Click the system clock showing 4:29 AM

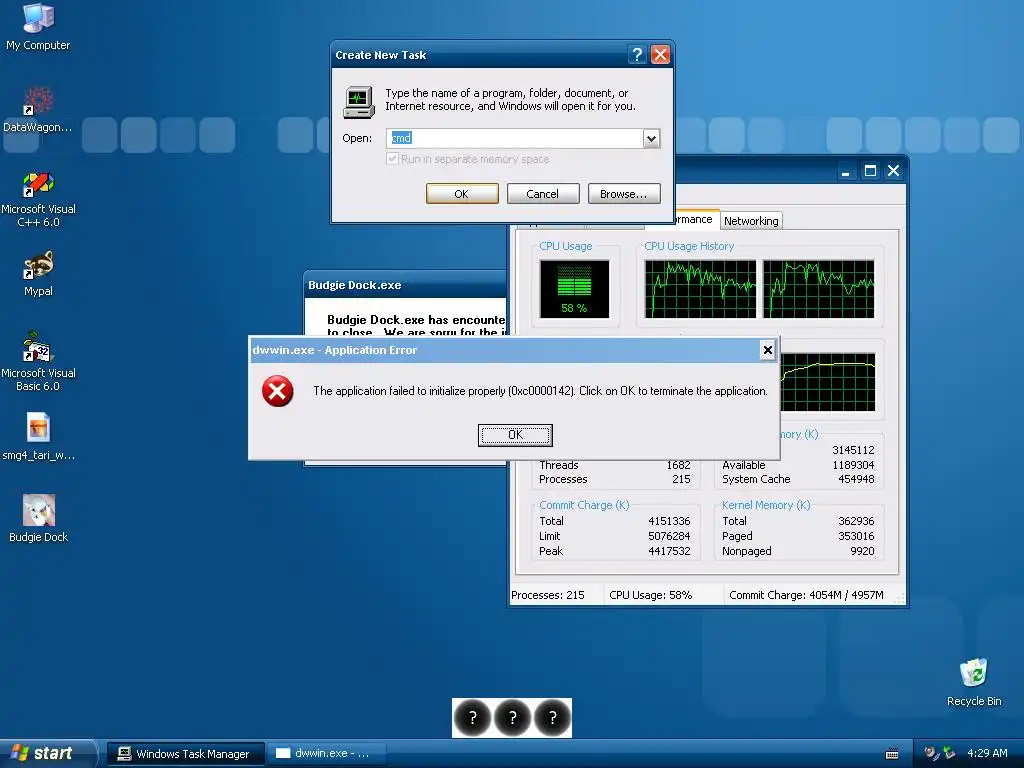987,753
